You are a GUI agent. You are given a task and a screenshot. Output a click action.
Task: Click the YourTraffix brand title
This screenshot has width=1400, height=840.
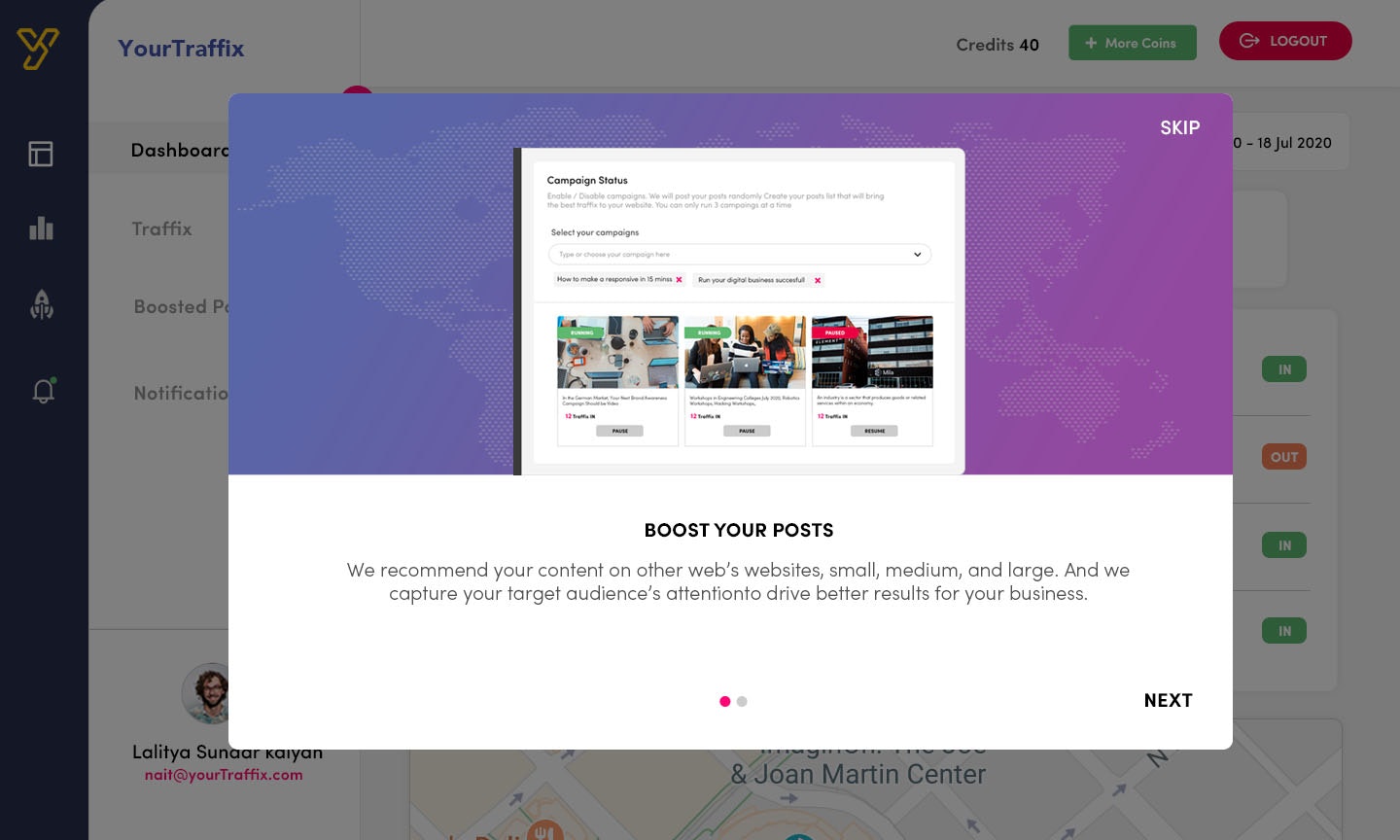(x=181, y=48)
